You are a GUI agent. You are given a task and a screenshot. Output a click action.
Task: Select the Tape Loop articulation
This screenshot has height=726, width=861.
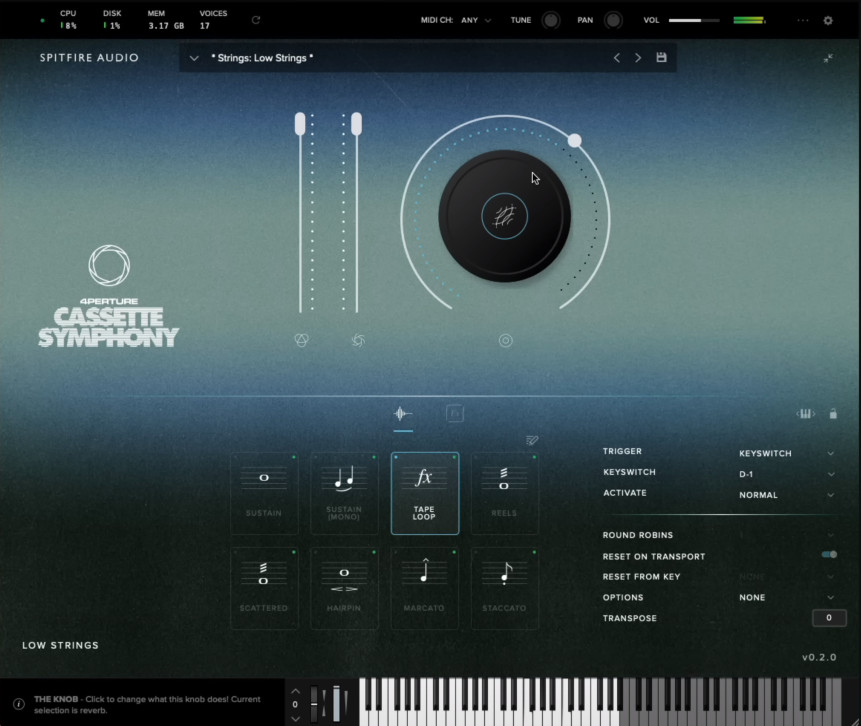tap(425, 493)
